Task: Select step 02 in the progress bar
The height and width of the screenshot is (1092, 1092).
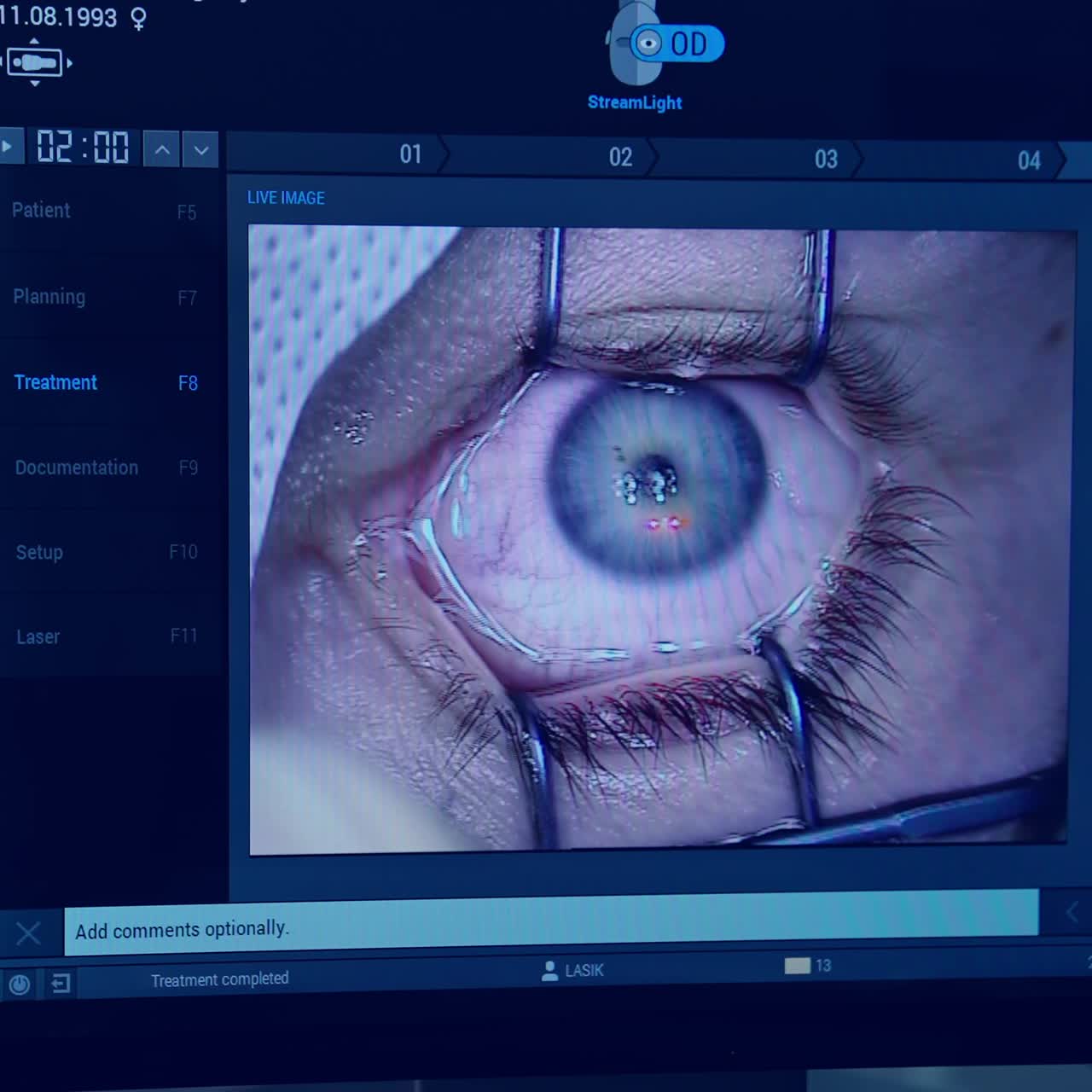Action: click(620, 157)
